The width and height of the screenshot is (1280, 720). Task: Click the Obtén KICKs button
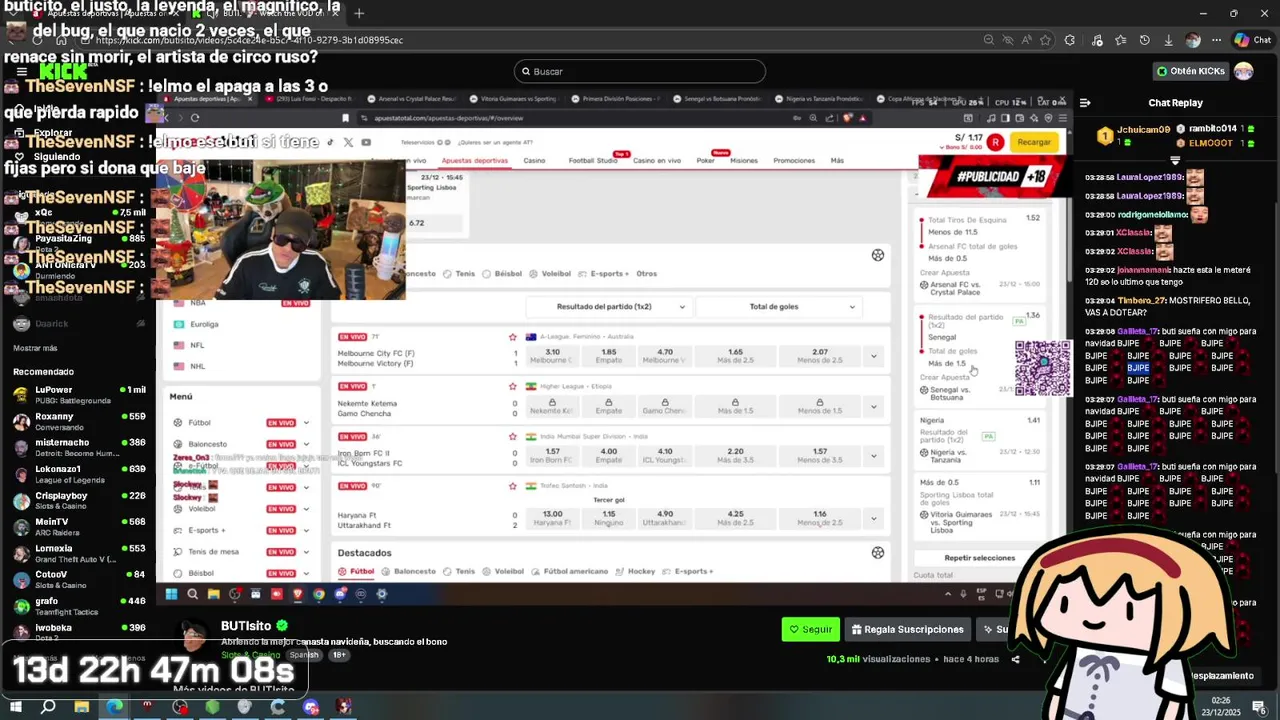[x=1191, y=71]
